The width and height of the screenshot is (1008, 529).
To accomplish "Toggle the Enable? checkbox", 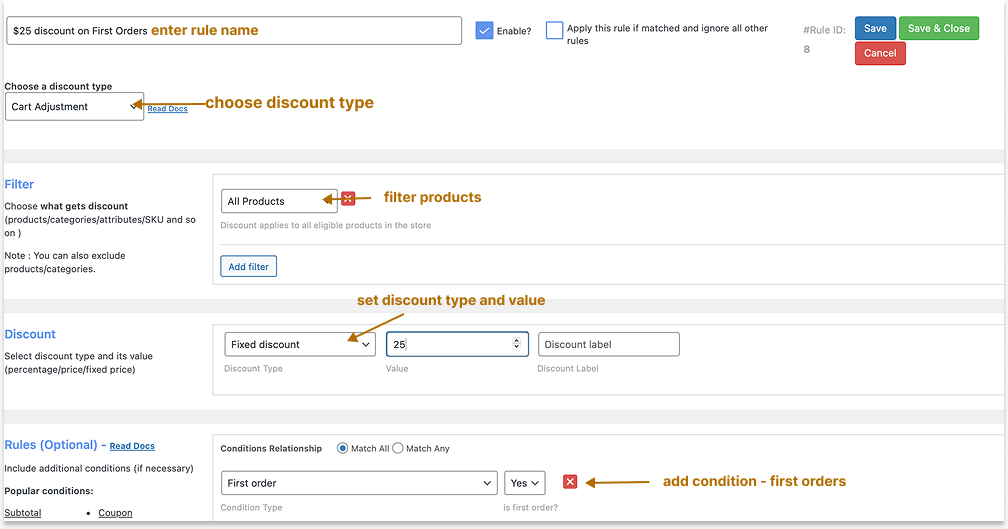I will pos(484,30).
